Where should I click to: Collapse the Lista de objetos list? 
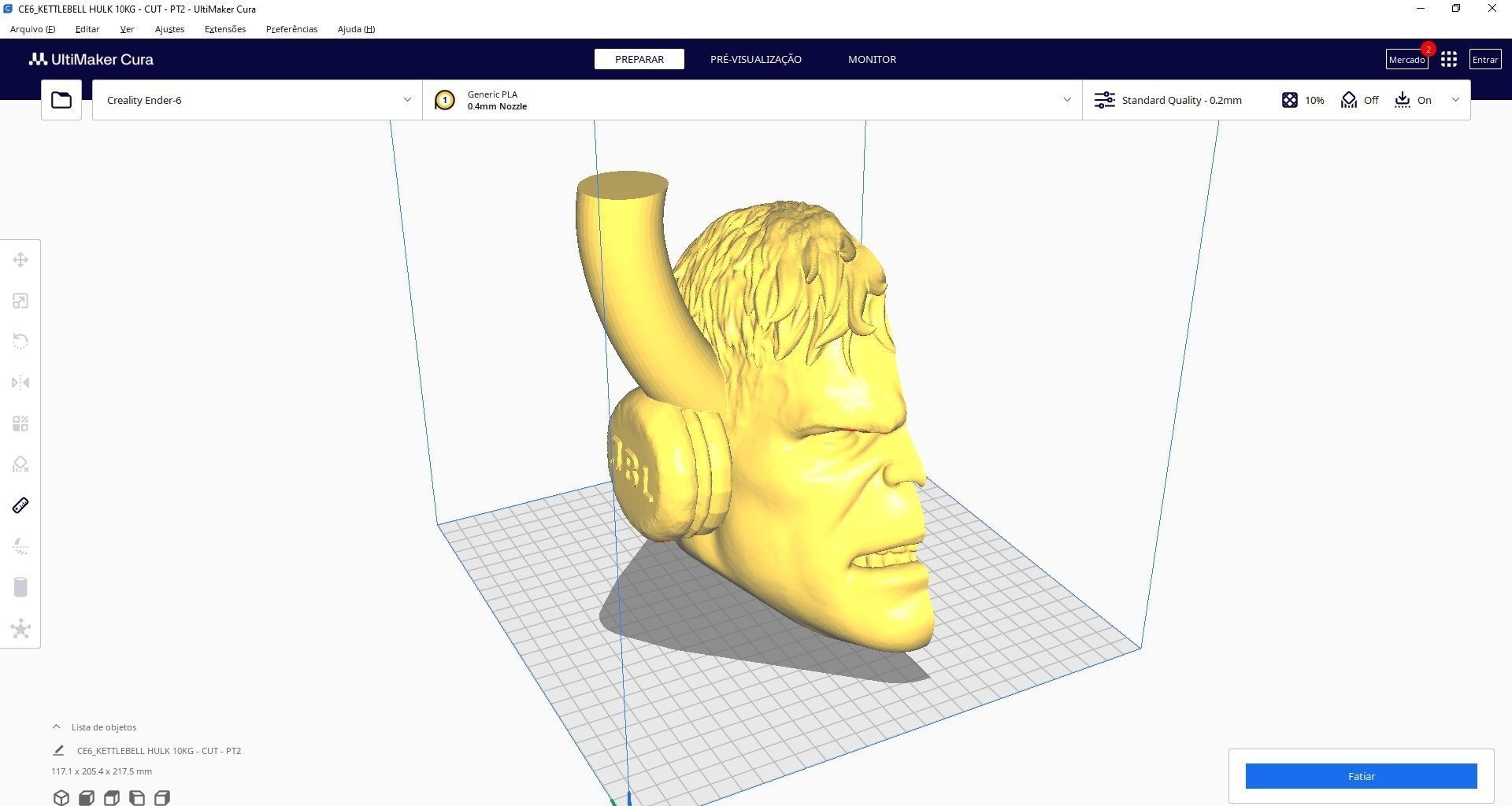[56, 727]
